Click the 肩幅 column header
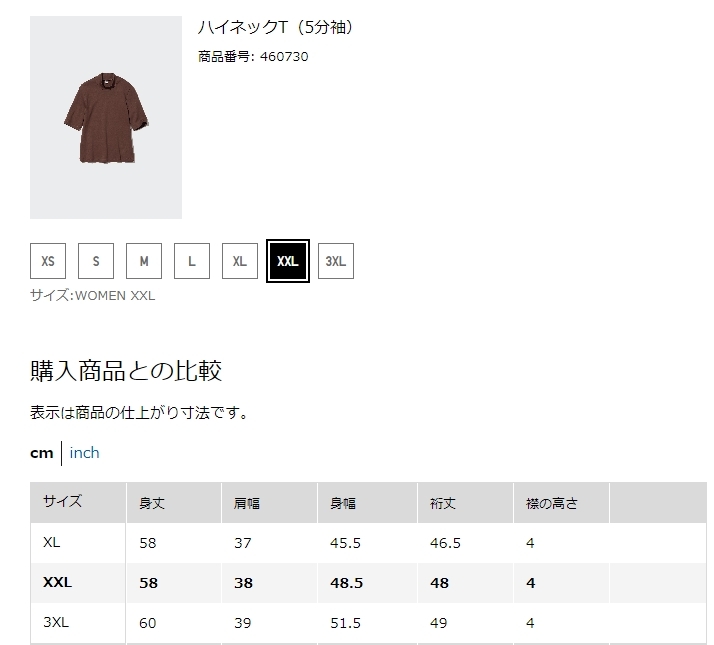This screenshot has width=714, height=645. 247,503
